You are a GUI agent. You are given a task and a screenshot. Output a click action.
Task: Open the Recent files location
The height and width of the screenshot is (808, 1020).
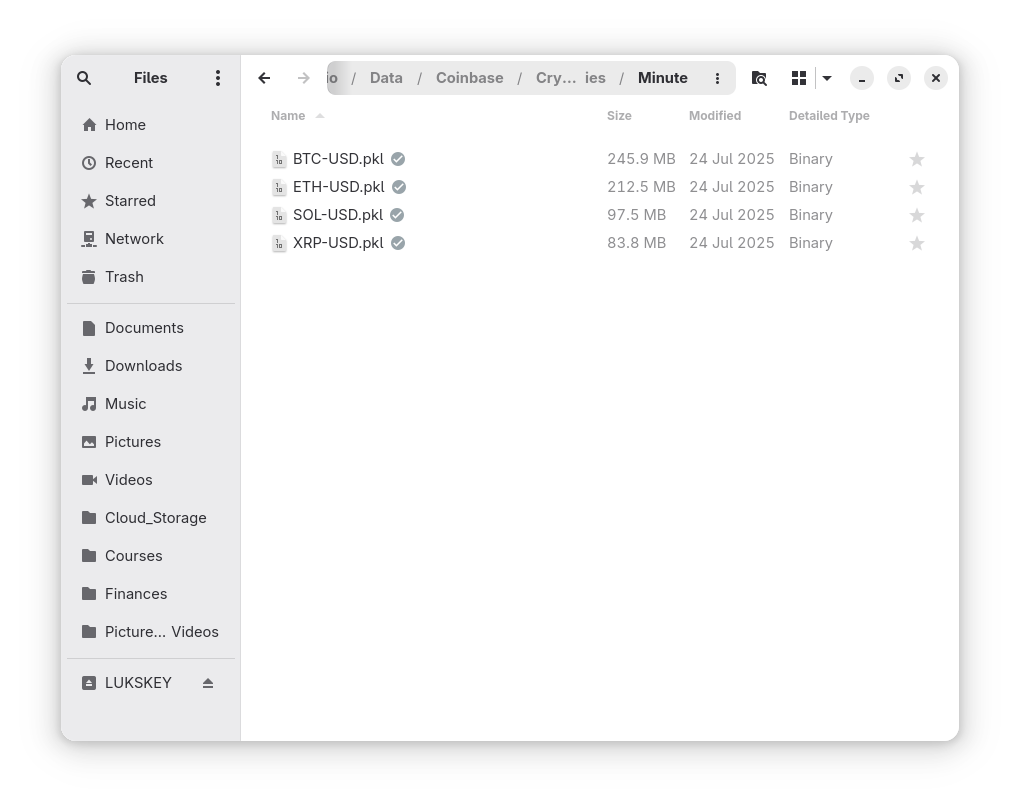coord(129,163)
